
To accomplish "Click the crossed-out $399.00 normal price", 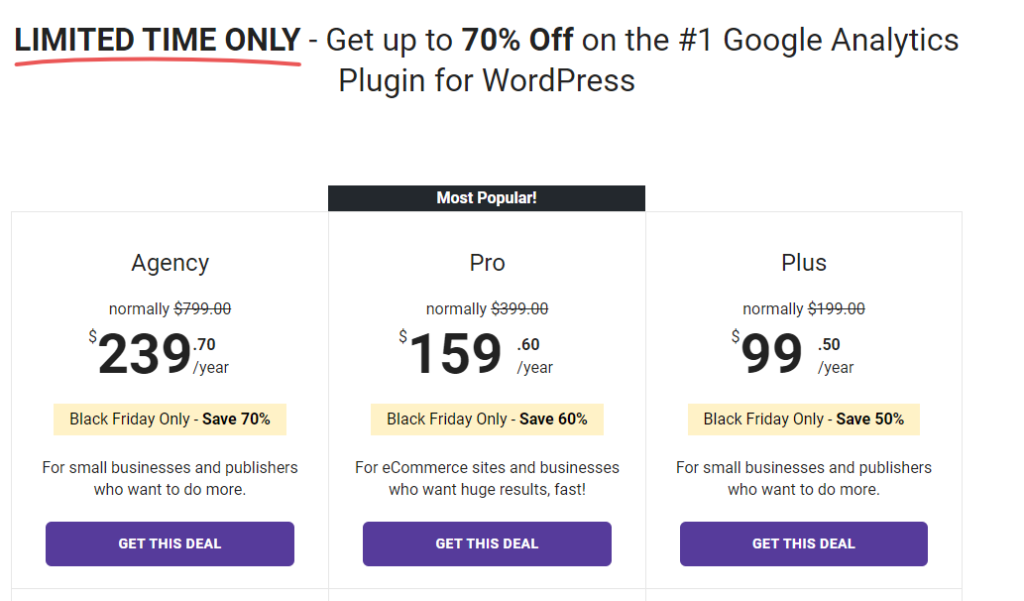I will click(x=520, y=308).
